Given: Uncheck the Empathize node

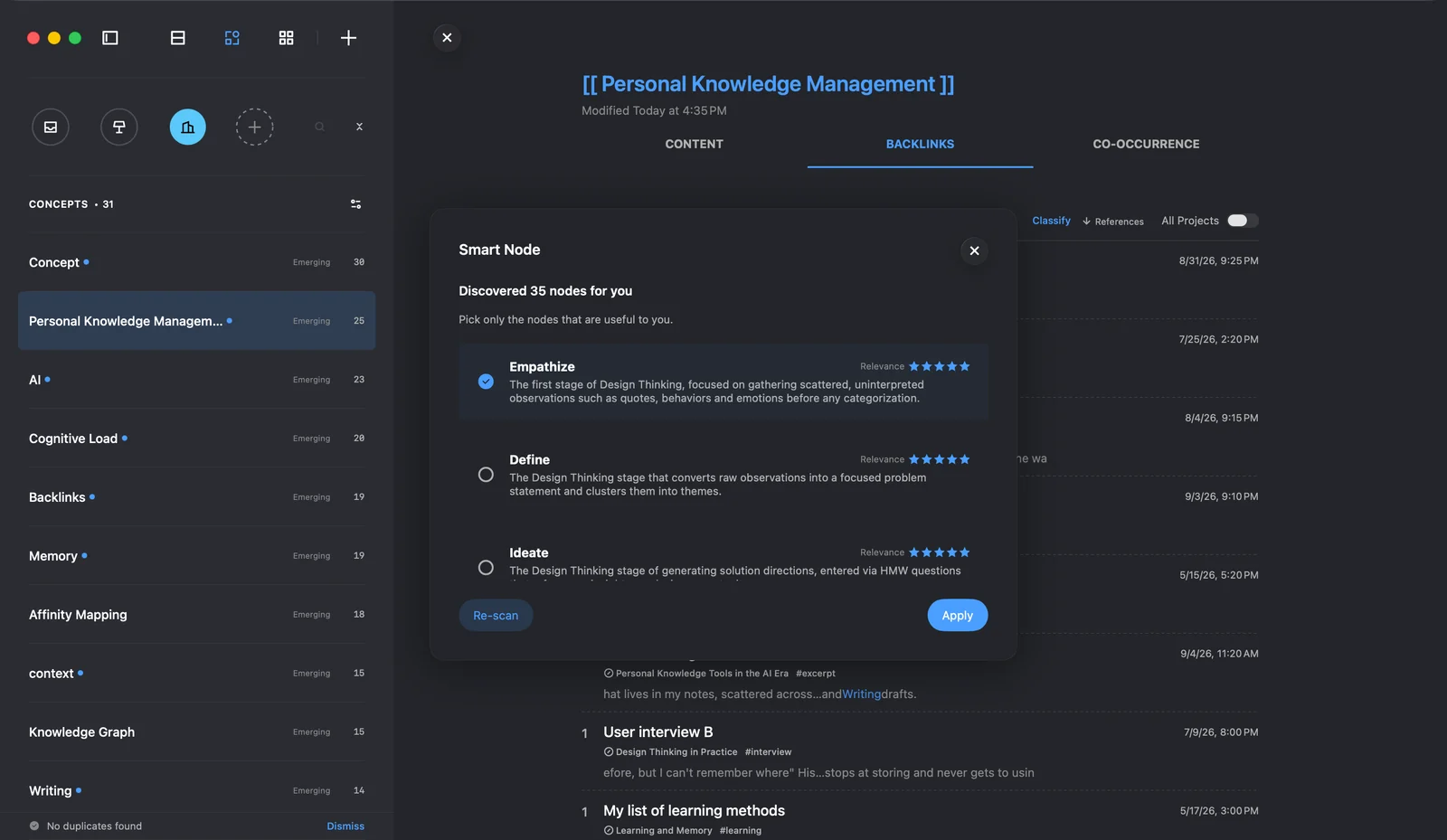Looking at the screenshot, I should (x=486, y=382).
